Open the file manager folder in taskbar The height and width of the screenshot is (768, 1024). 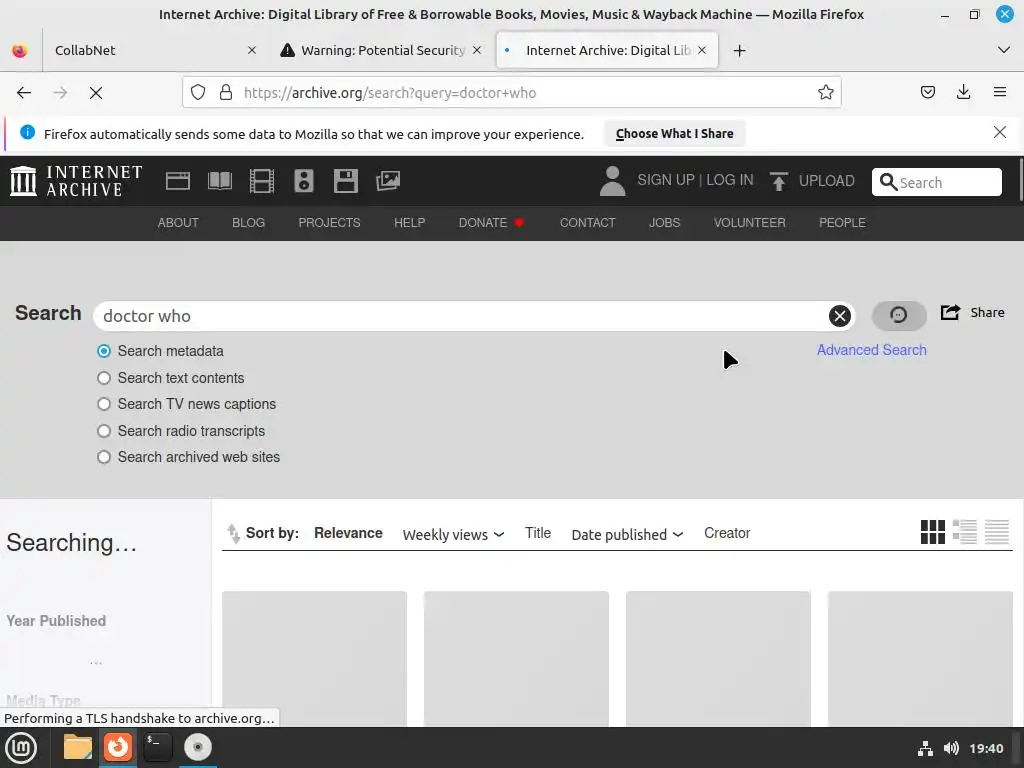(x=78, y=747)
